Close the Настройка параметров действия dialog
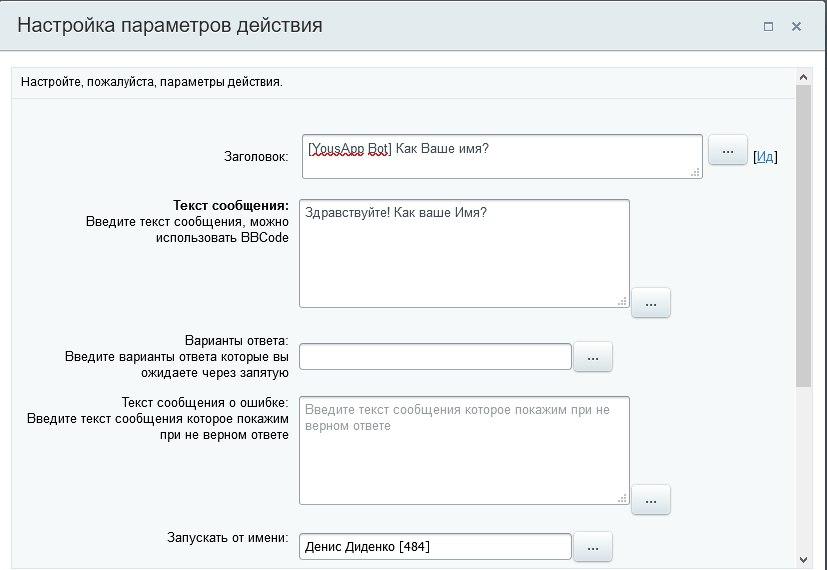827x570 pixels. click(x=797, y=27)
